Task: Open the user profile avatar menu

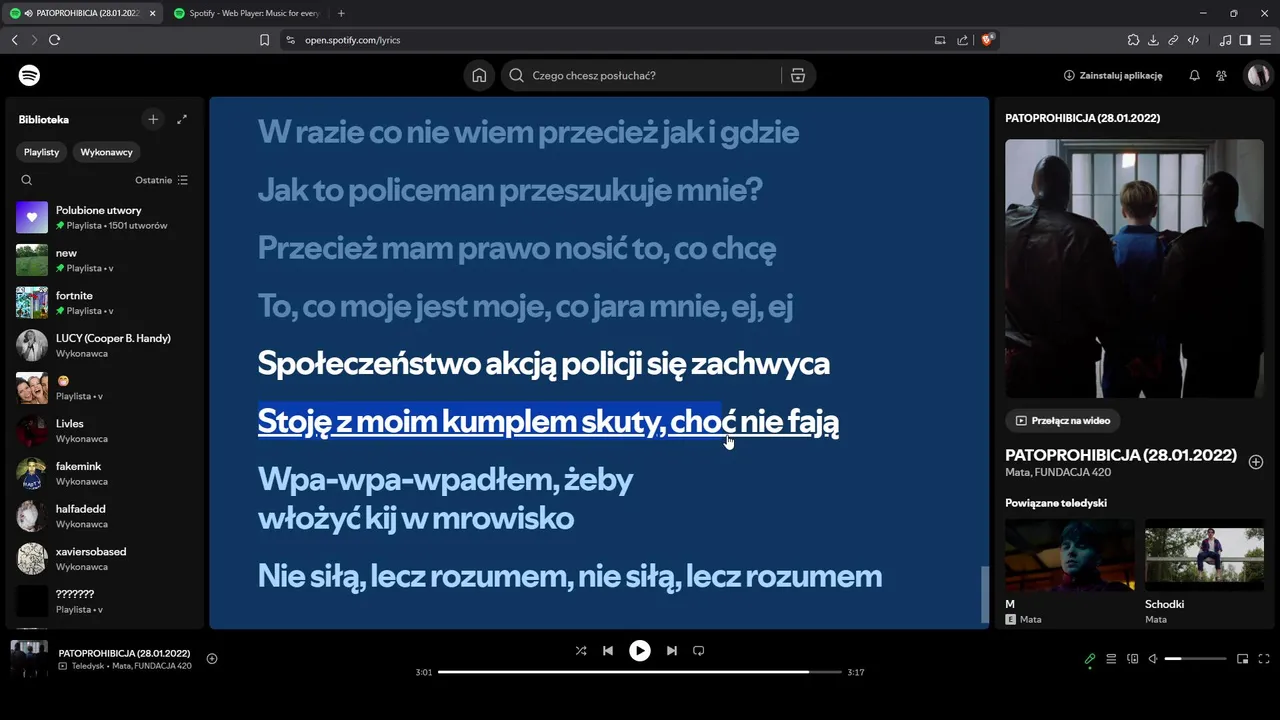Action: coord(1257,75)
